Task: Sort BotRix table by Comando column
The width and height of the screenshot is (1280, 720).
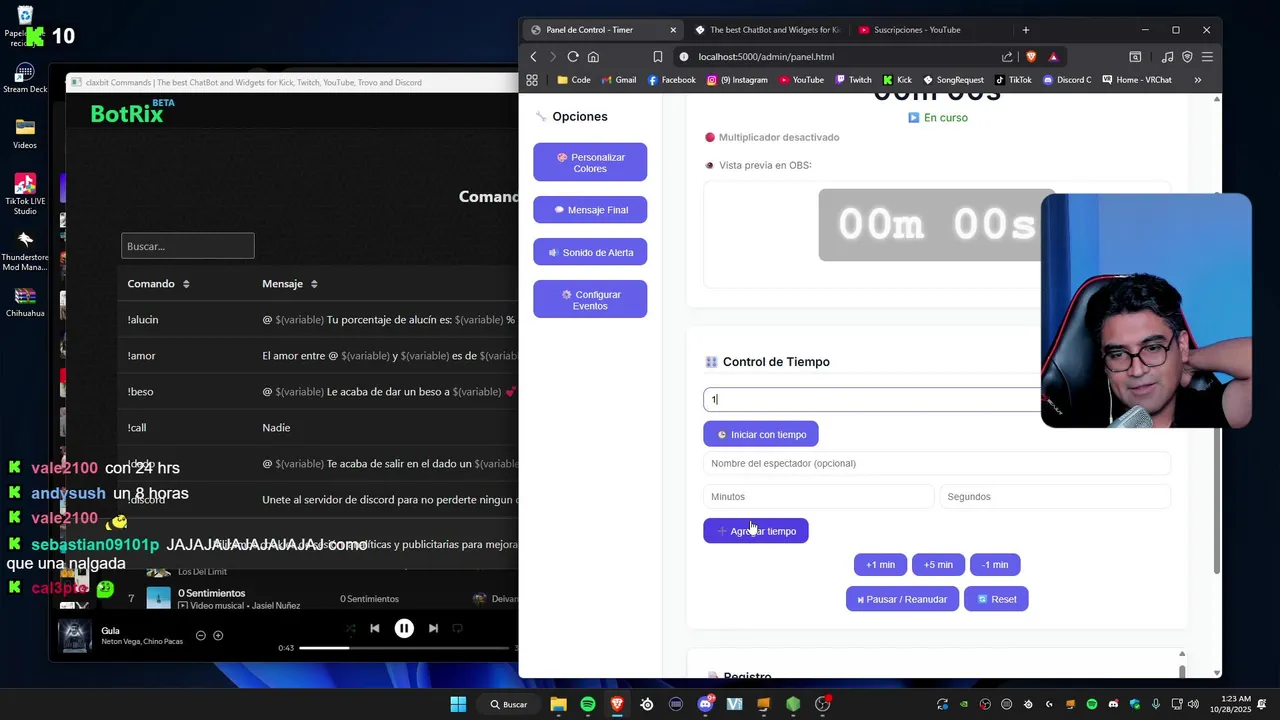Action: [158, 284]
